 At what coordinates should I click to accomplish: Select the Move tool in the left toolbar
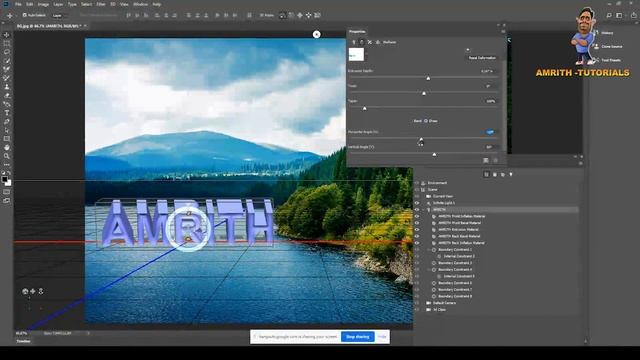coord(7,35)
